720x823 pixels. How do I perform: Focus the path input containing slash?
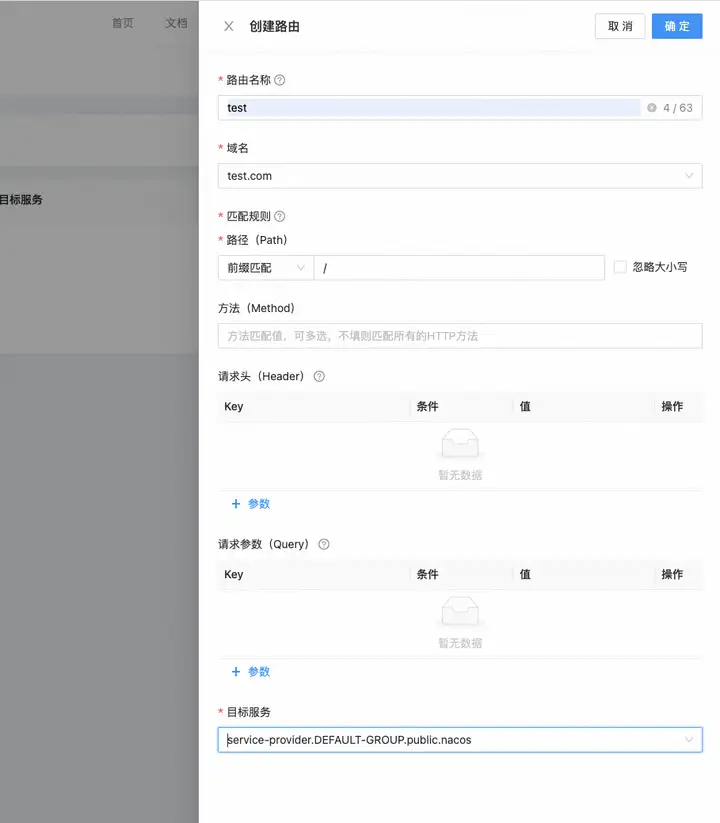pos(459,268)
